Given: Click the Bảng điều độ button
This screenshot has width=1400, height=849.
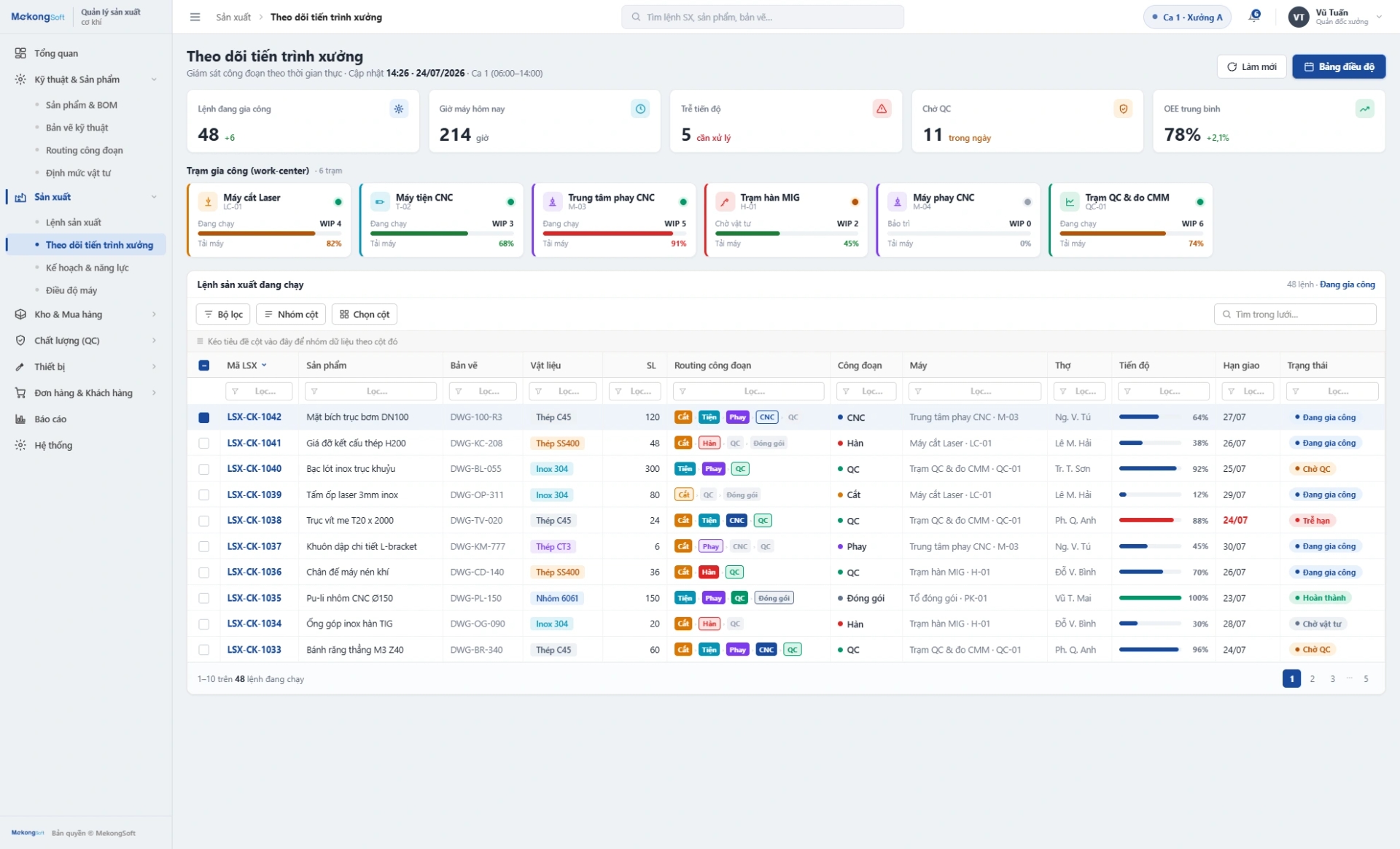Looking at the screenshot, I should pos(1339,66).
